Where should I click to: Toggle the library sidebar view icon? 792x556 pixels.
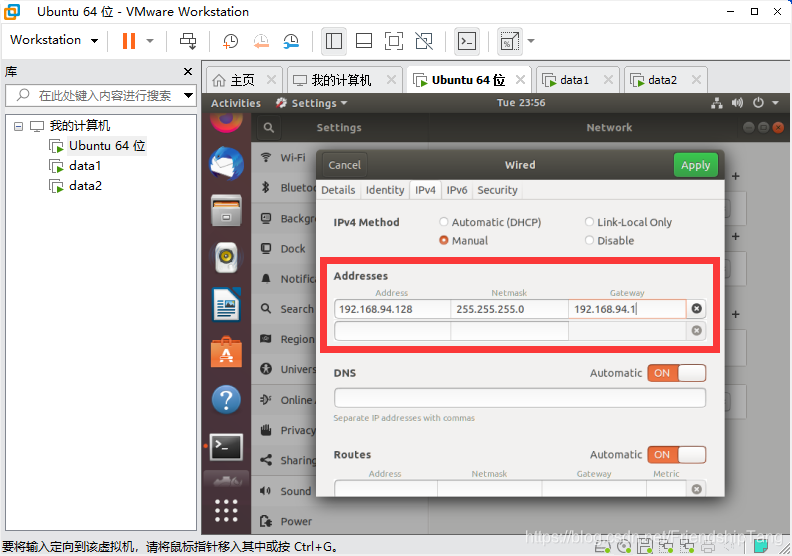point(334,41)
